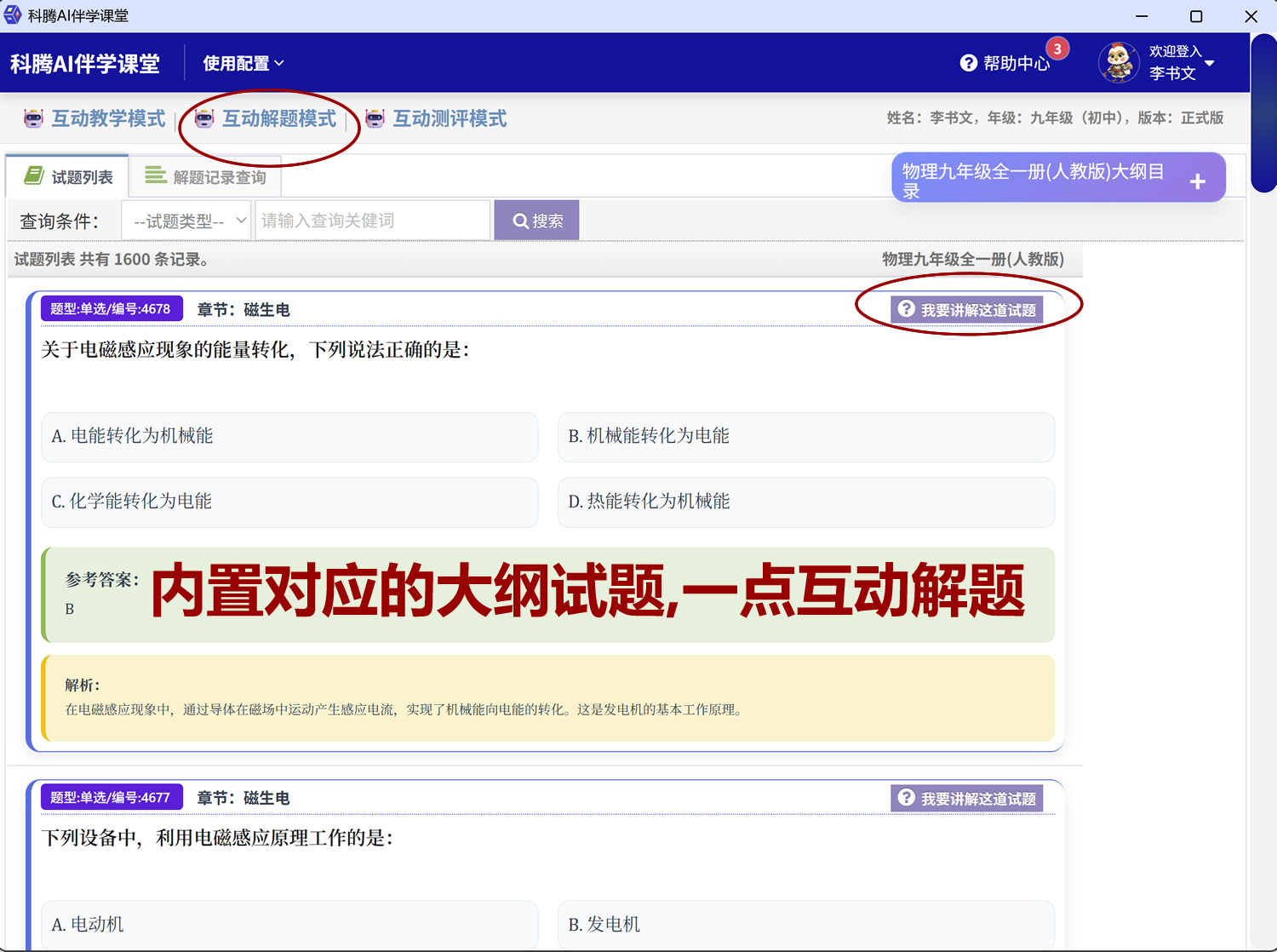1277x952 pixels.
Task: Click the robot icon beside 互动教学模式
Action: (33, 118)
